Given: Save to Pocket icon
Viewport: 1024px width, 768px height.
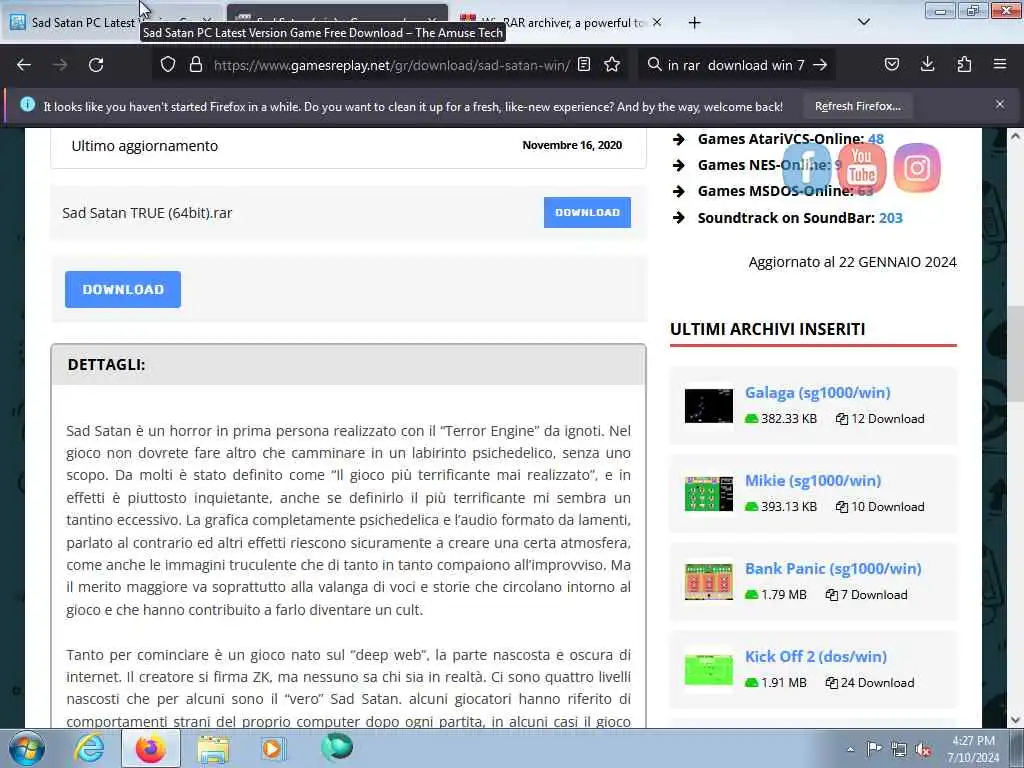Looking at the screenshot, I should [x=891, y=65].
